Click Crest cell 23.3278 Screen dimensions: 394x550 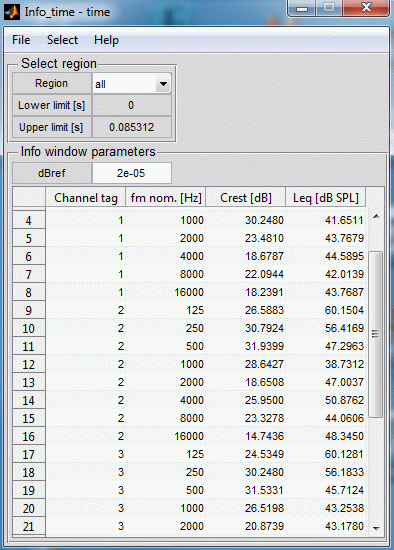click(x=246, y=418)
